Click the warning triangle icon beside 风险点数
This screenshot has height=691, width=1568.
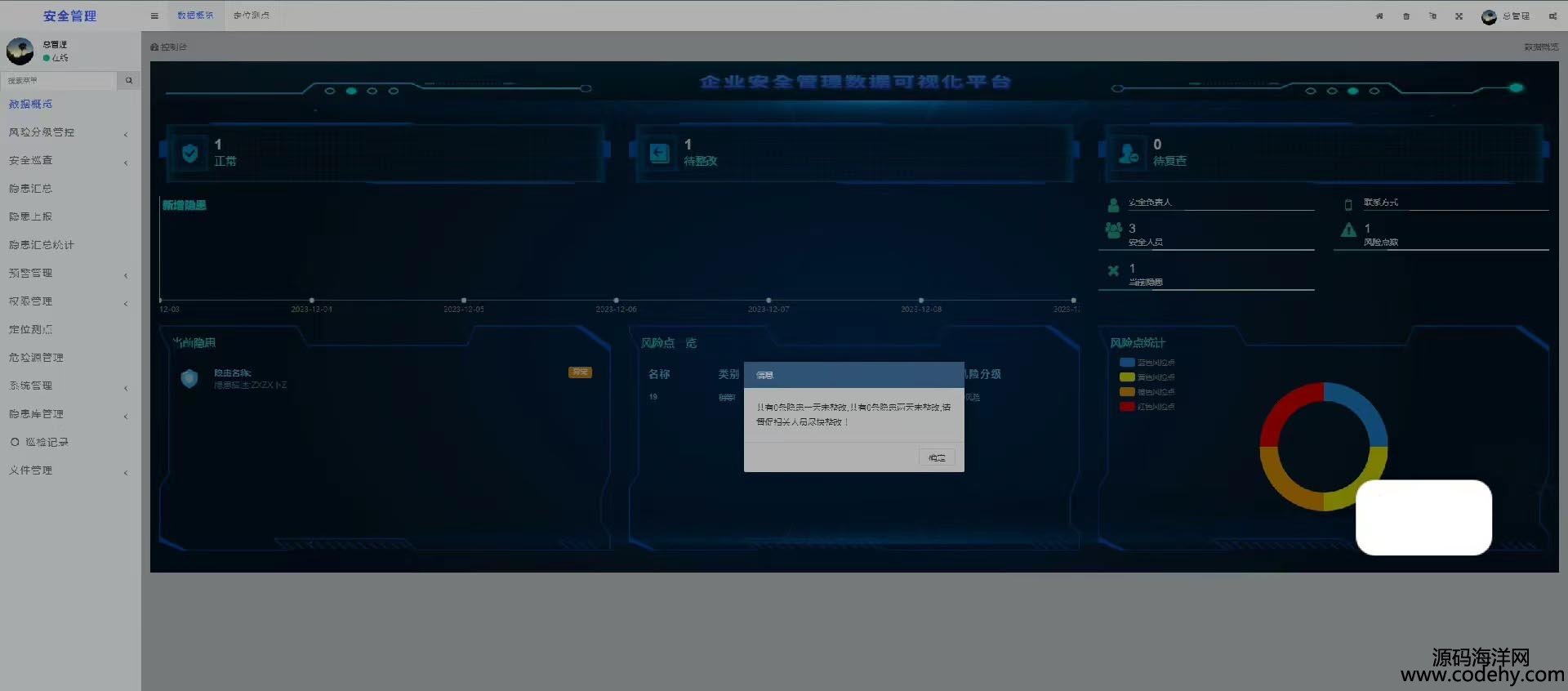click(x=1348, y=230)
